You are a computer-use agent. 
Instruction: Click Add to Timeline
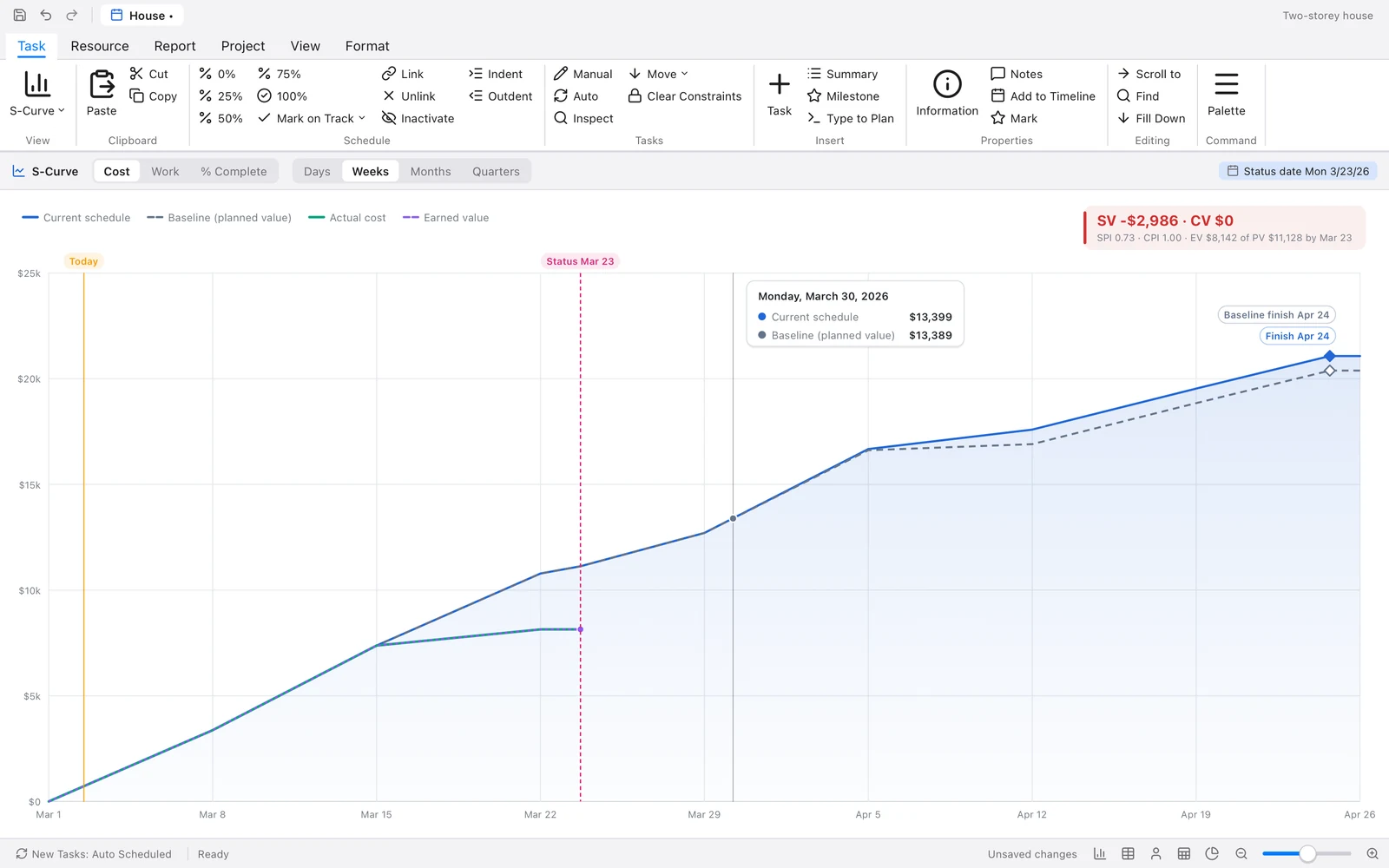1043,96
